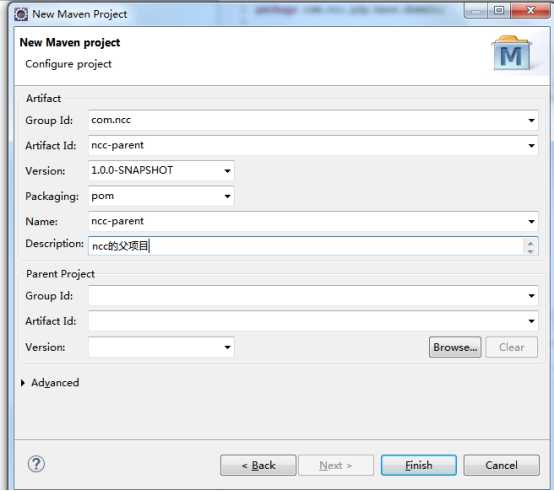This screenshot has height=491, width=554.
Task: Click the Configure project subtitle
Action: [69, 64]
